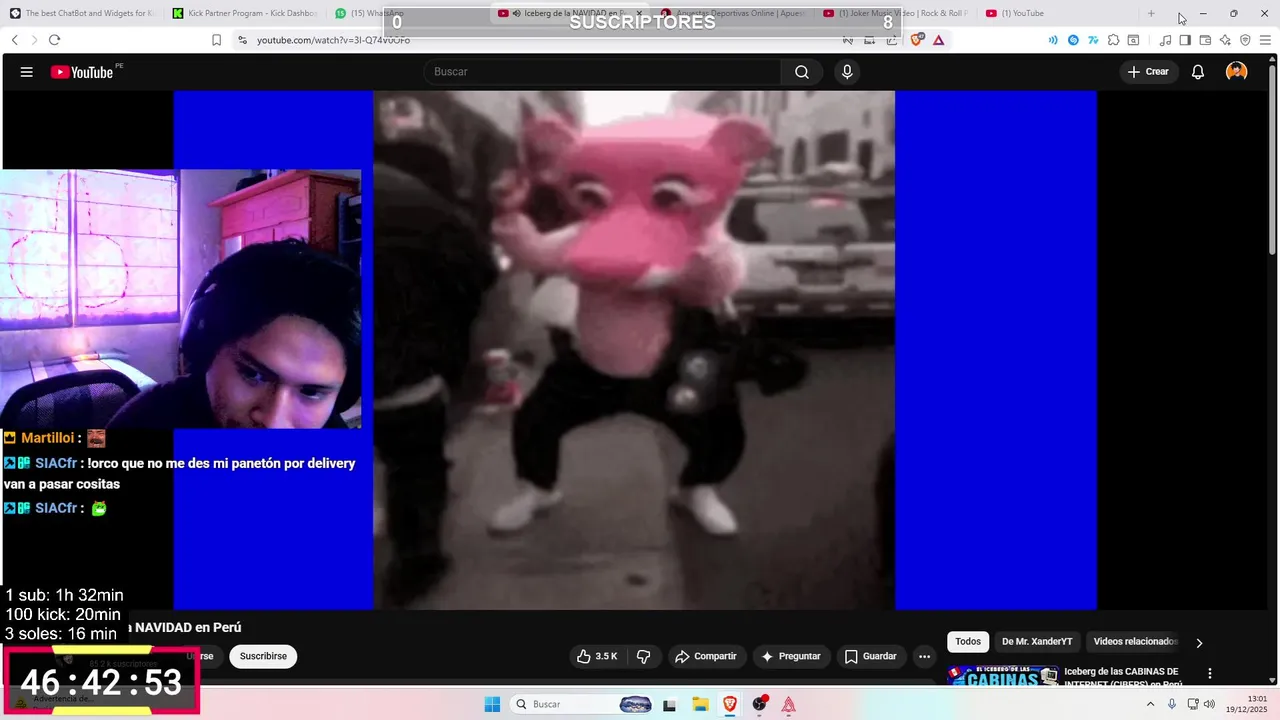
Task: Dislike the video with thumbs down
Action: (643, 656)
